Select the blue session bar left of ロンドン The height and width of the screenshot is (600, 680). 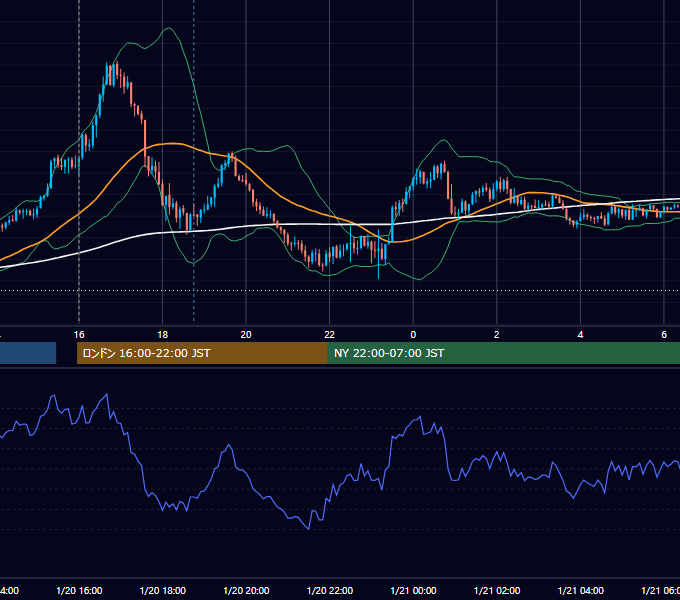(x=28, y=353)
